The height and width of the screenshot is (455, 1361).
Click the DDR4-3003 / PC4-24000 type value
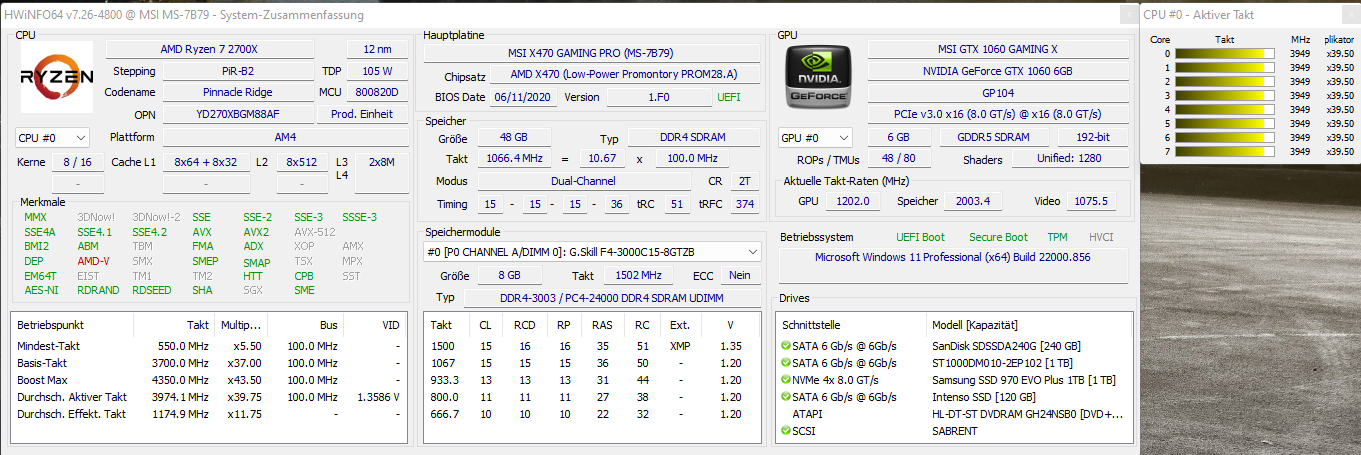click(x=613, y=298)
